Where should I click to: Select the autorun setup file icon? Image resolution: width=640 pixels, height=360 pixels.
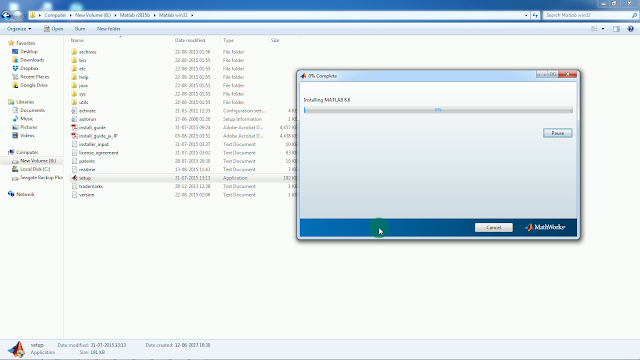[x=74, y=119]
